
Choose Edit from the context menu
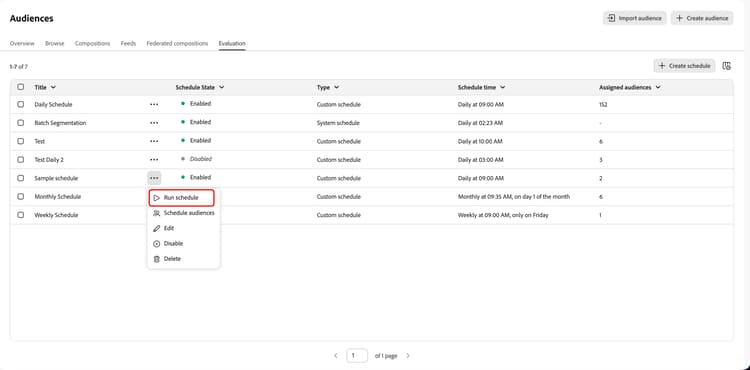[x=184, y=229]
